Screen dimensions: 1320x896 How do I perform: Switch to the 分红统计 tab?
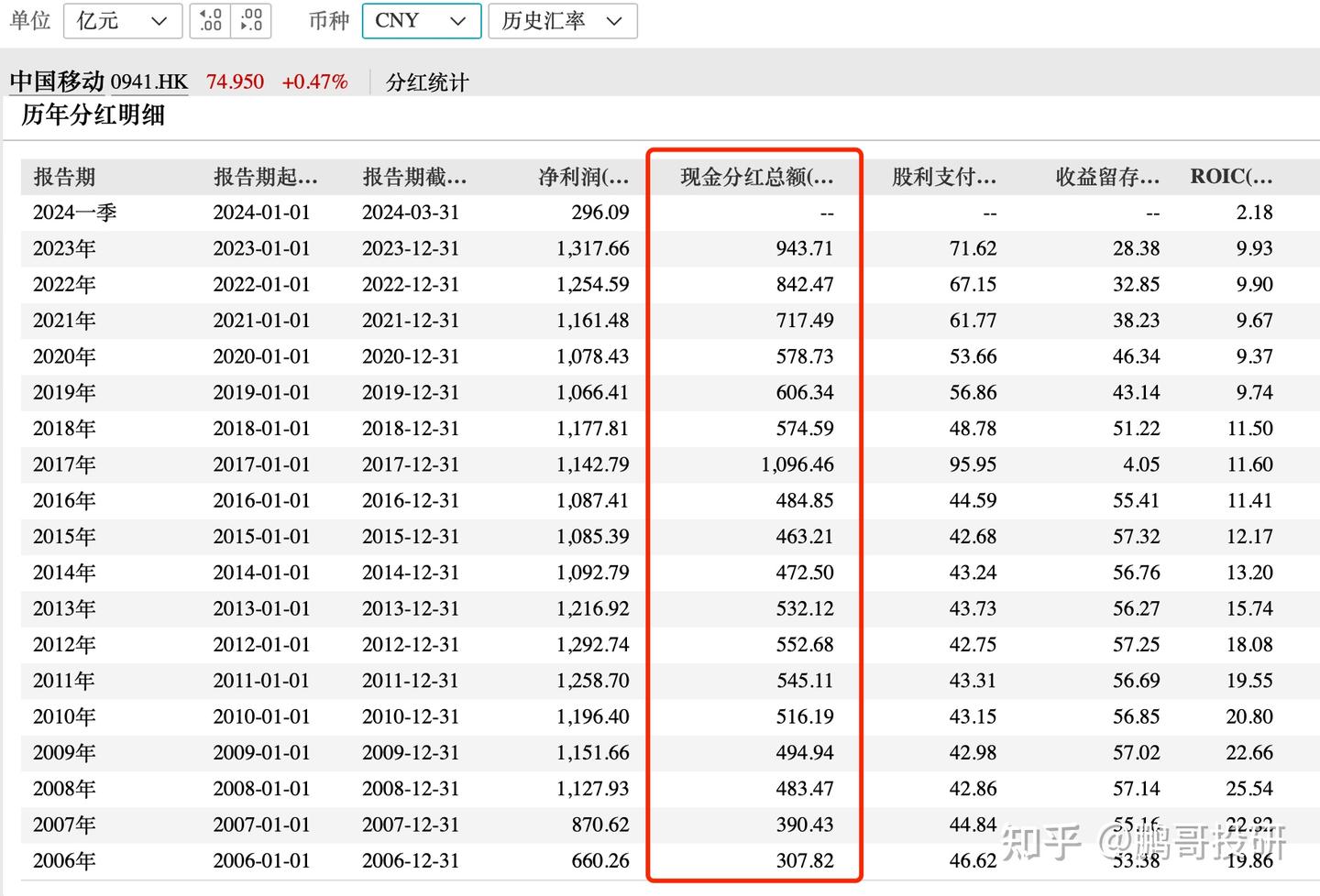pos(426,82)
